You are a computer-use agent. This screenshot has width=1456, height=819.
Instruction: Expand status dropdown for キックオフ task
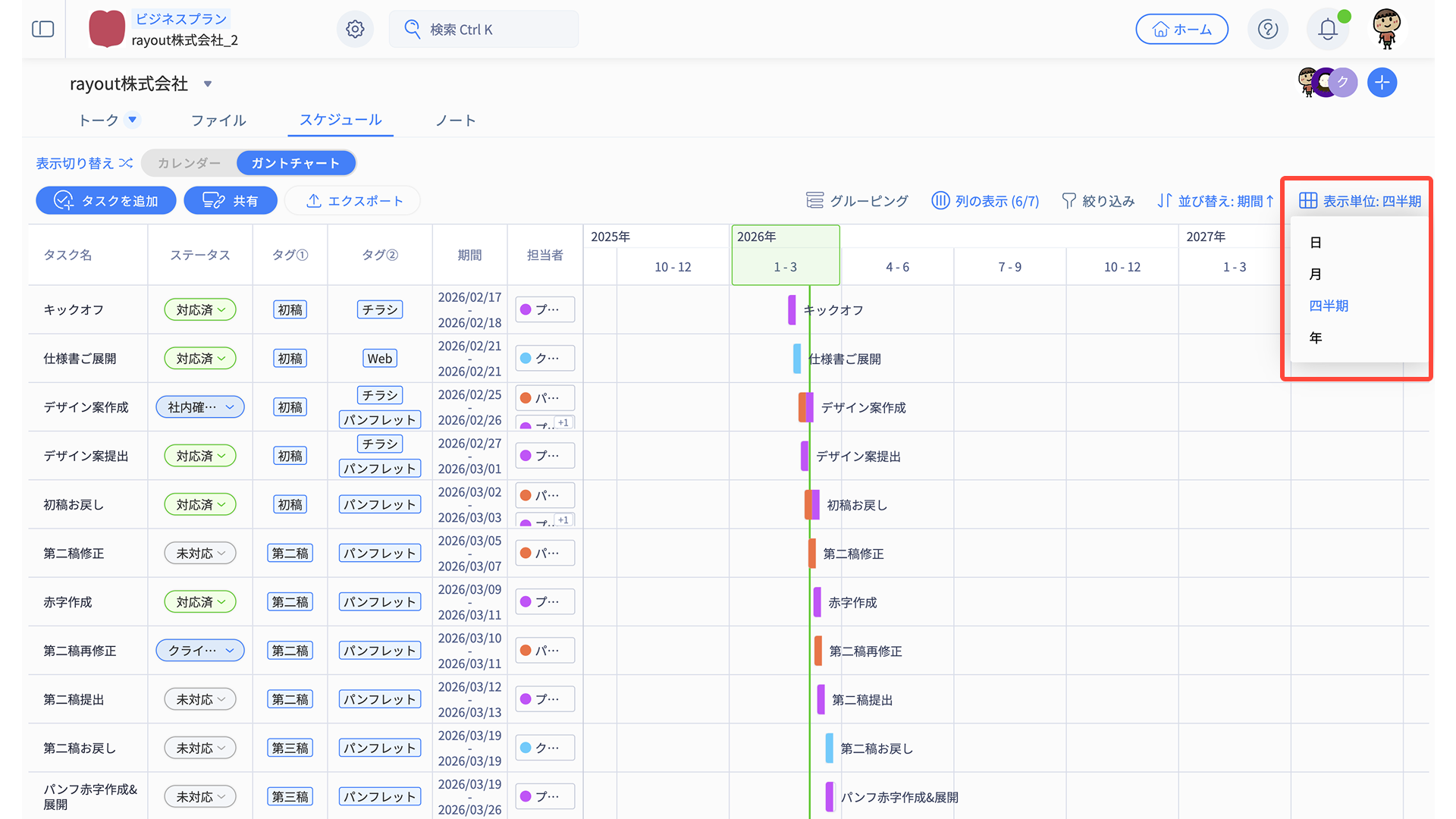point(200,310)
